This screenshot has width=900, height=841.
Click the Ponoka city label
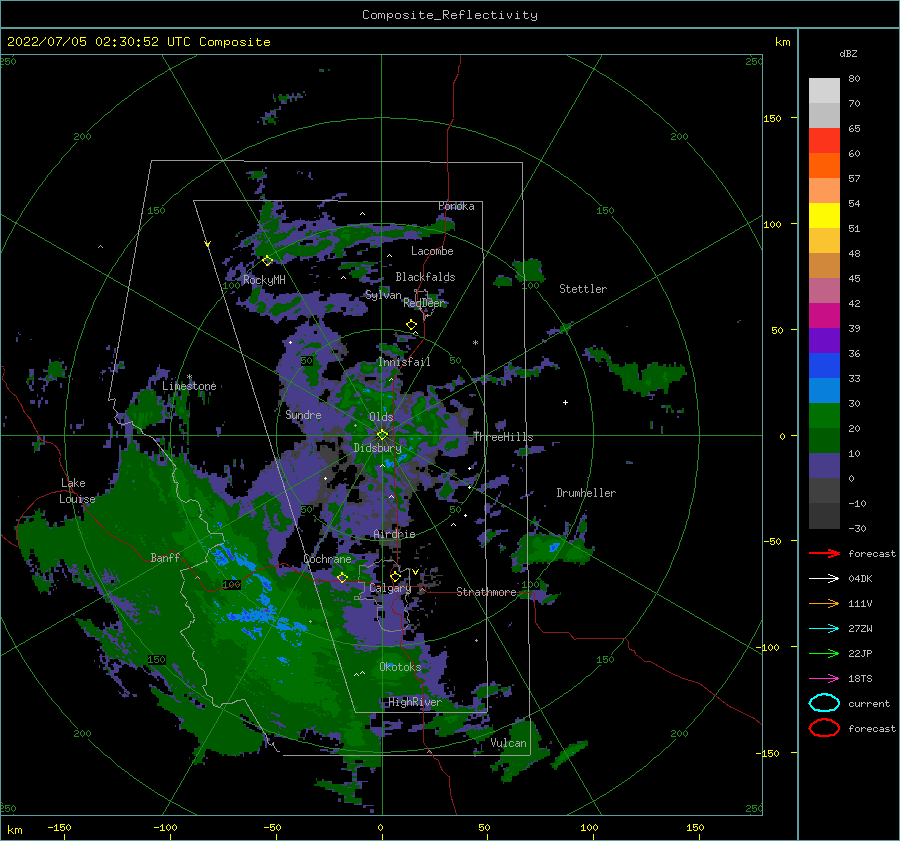point(456,206)
